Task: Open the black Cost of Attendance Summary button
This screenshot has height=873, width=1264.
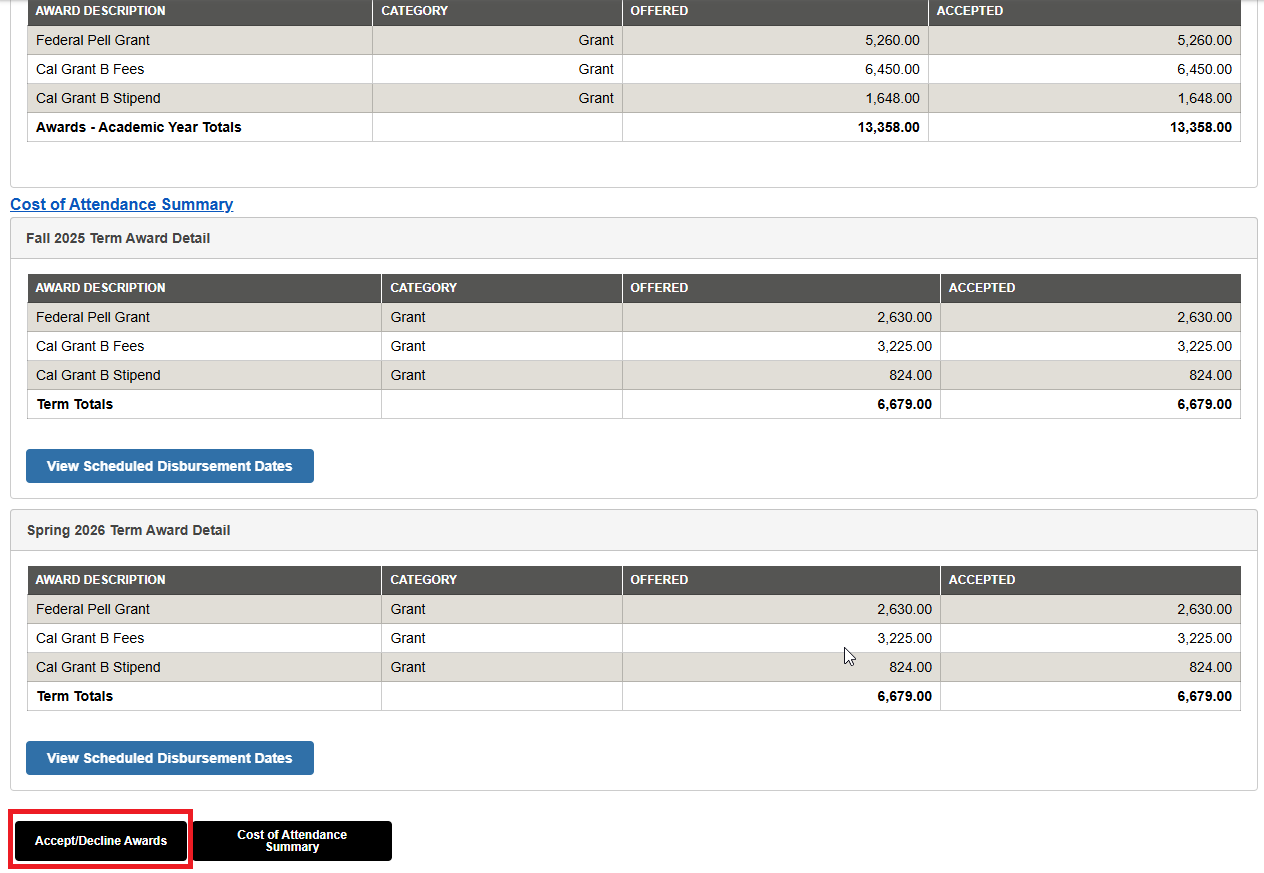Action: [292, 841]
